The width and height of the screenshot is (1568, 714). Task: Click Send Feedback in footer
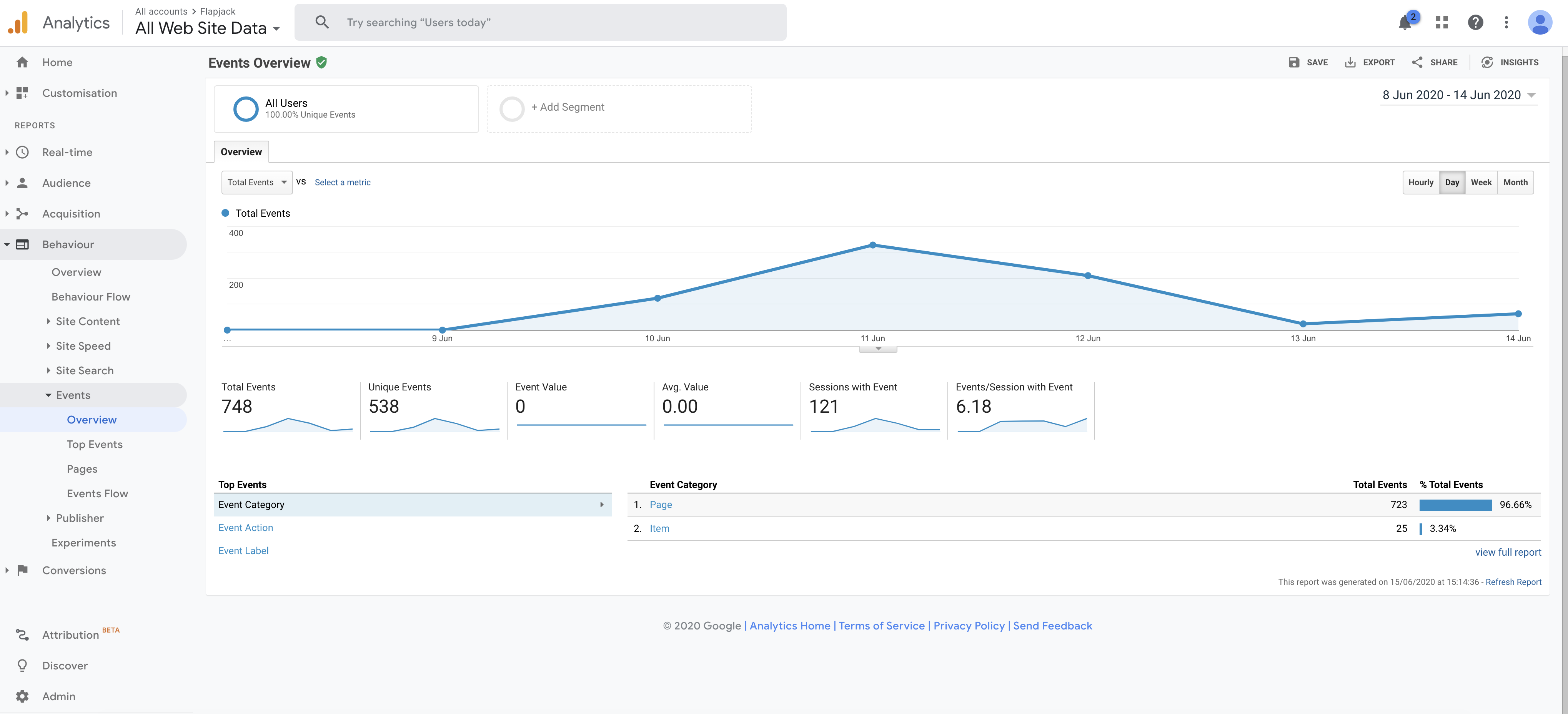coord(1052,626)
